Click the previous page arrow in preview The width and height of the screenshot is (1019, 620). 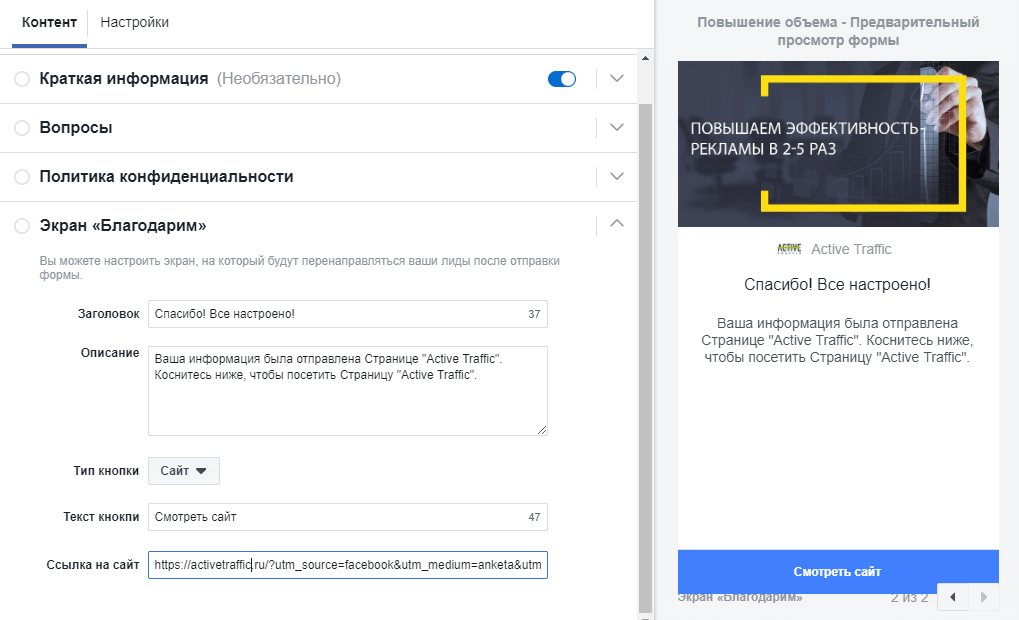click(x=953, y=597)
